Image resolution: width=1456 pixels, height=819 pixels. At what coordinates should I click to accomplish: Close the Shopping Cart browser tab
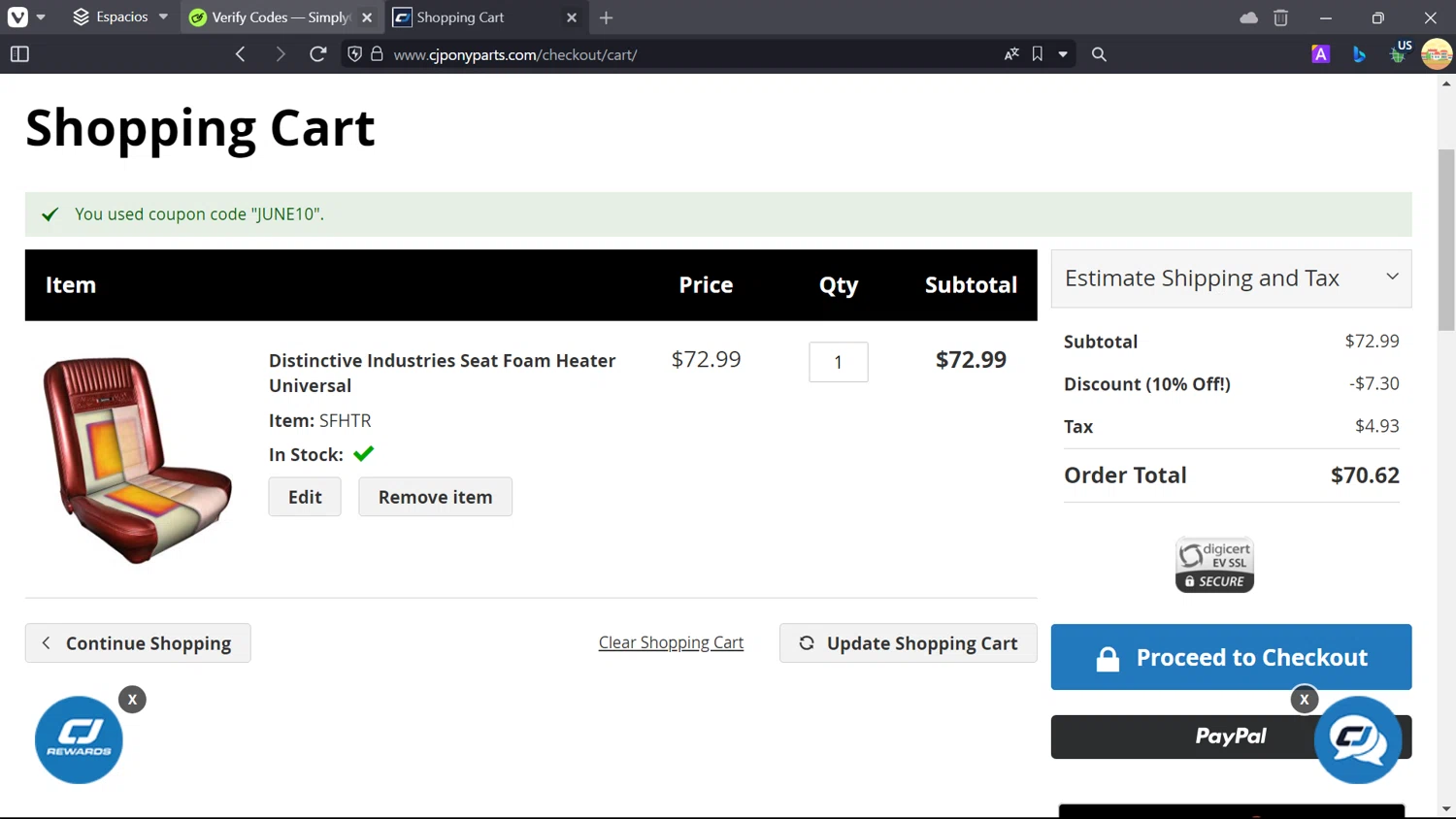click(x=572, y=17)
